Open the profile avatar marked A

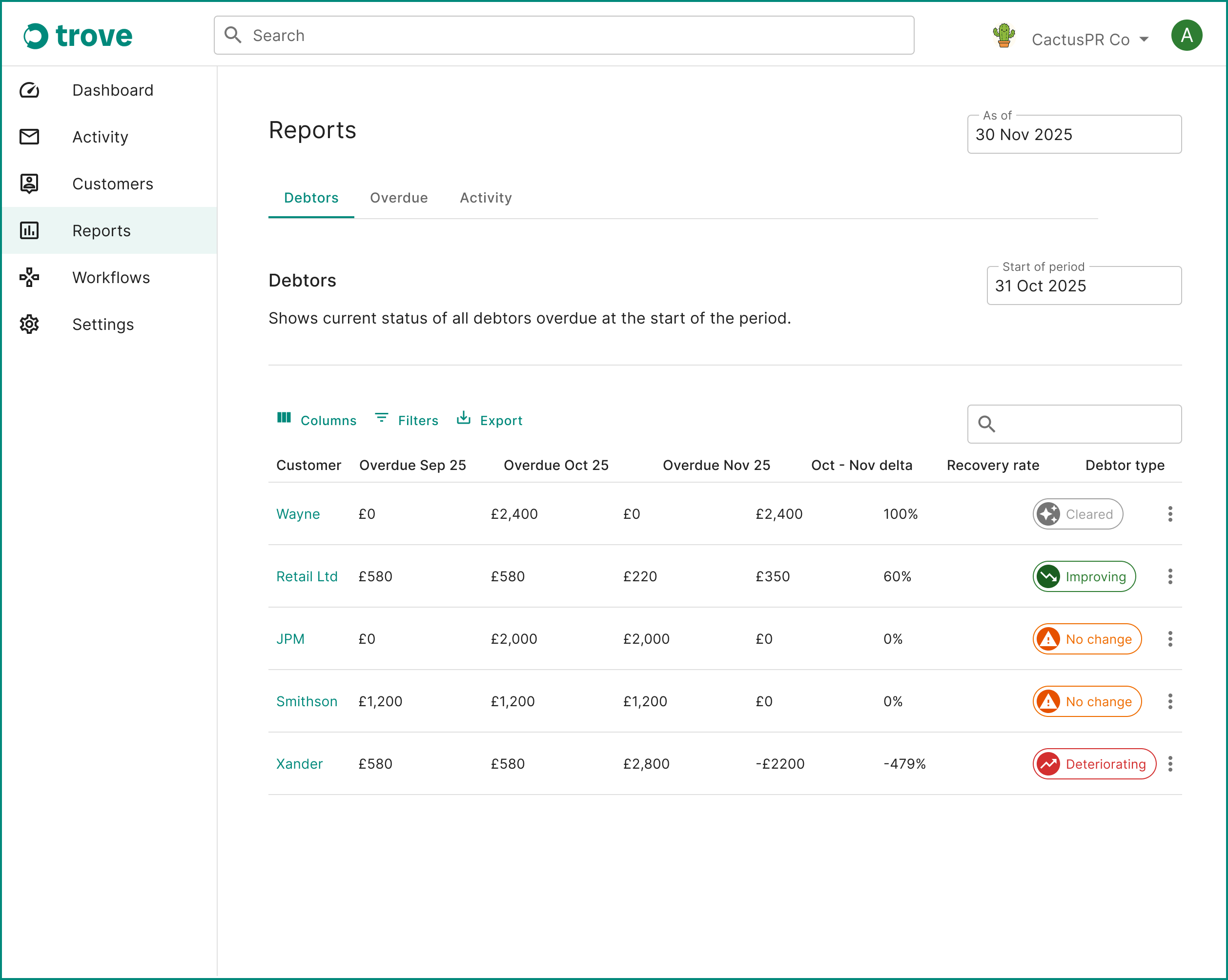1187,35
